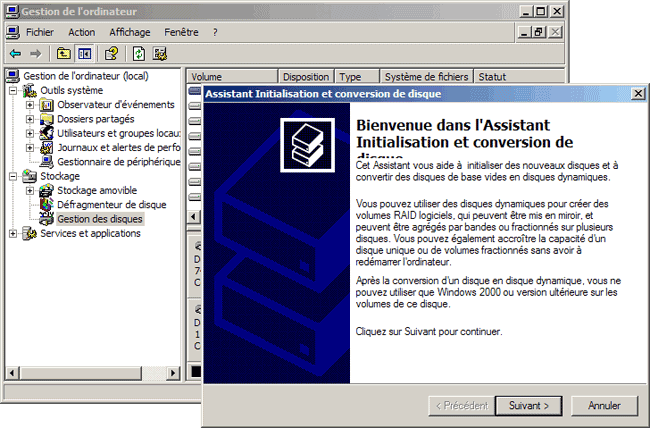Click Suivant to continue the wizard
650x428 pixels.
point(529,406)
